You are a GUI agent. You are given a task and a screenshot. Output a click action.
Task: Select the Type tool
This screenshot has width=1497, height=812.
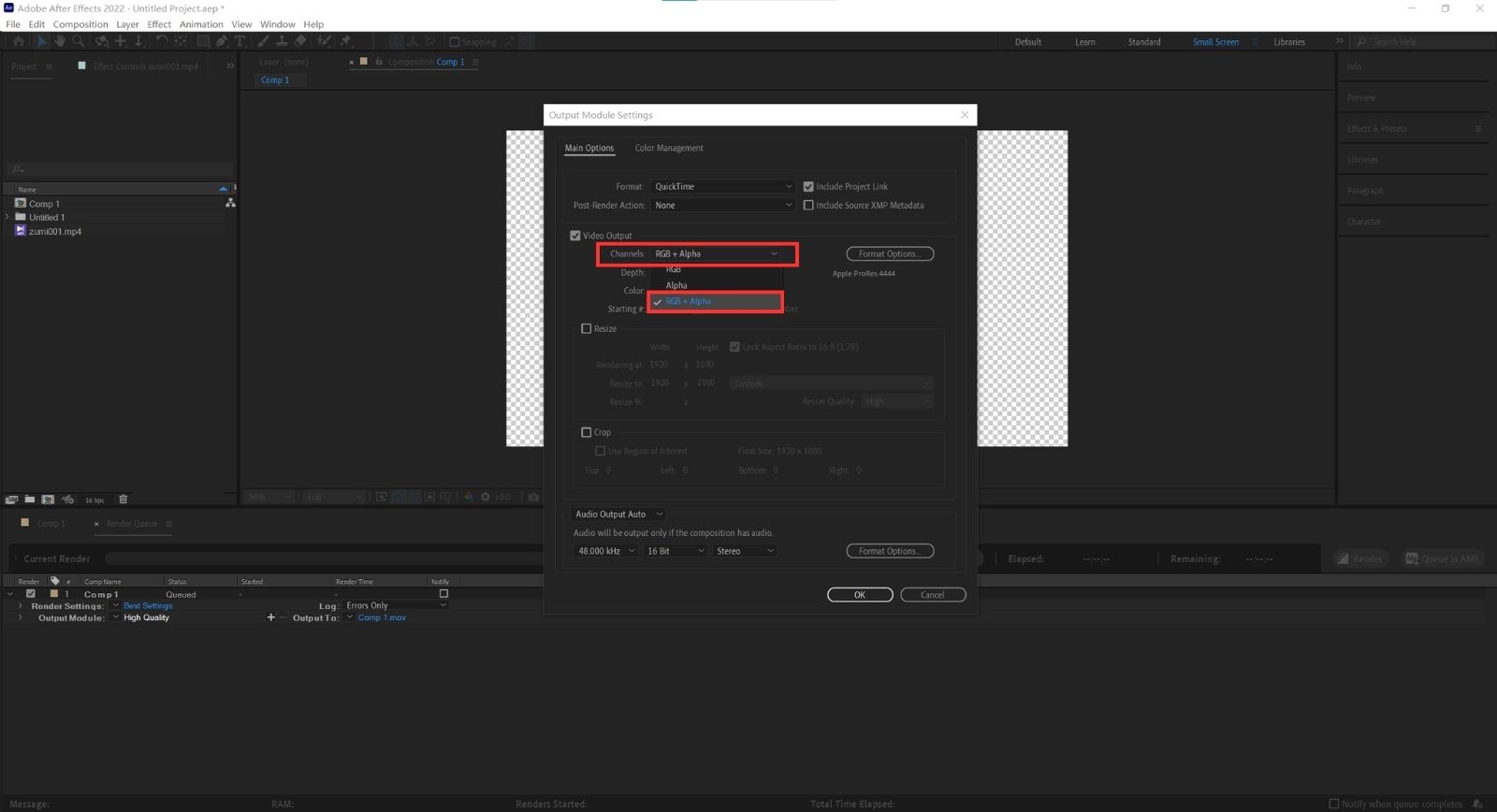pyautogui.click(x=240, y=41)
